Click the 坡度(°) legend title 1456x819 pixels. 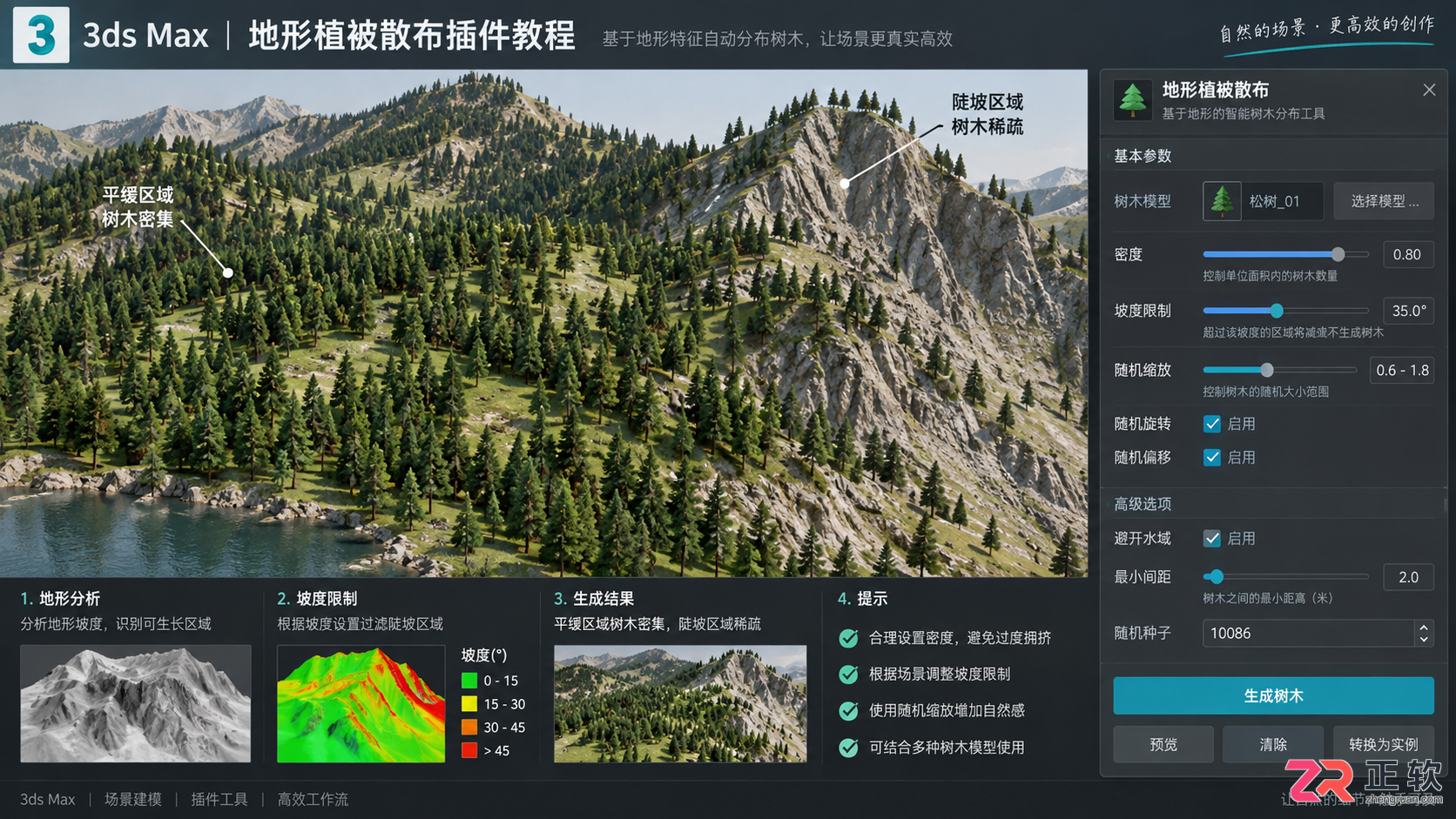[484, 655]
